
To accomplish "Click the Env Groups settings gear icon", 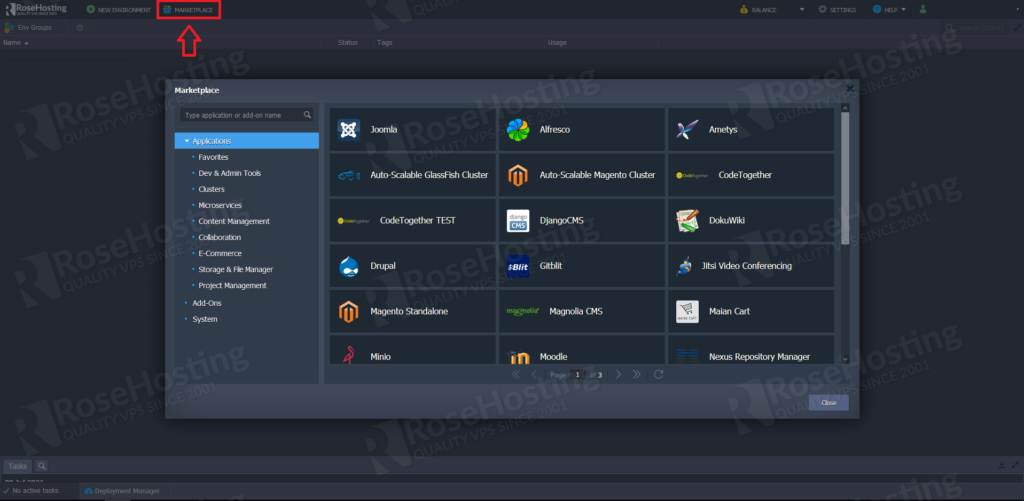I will [x=80, y=27].
